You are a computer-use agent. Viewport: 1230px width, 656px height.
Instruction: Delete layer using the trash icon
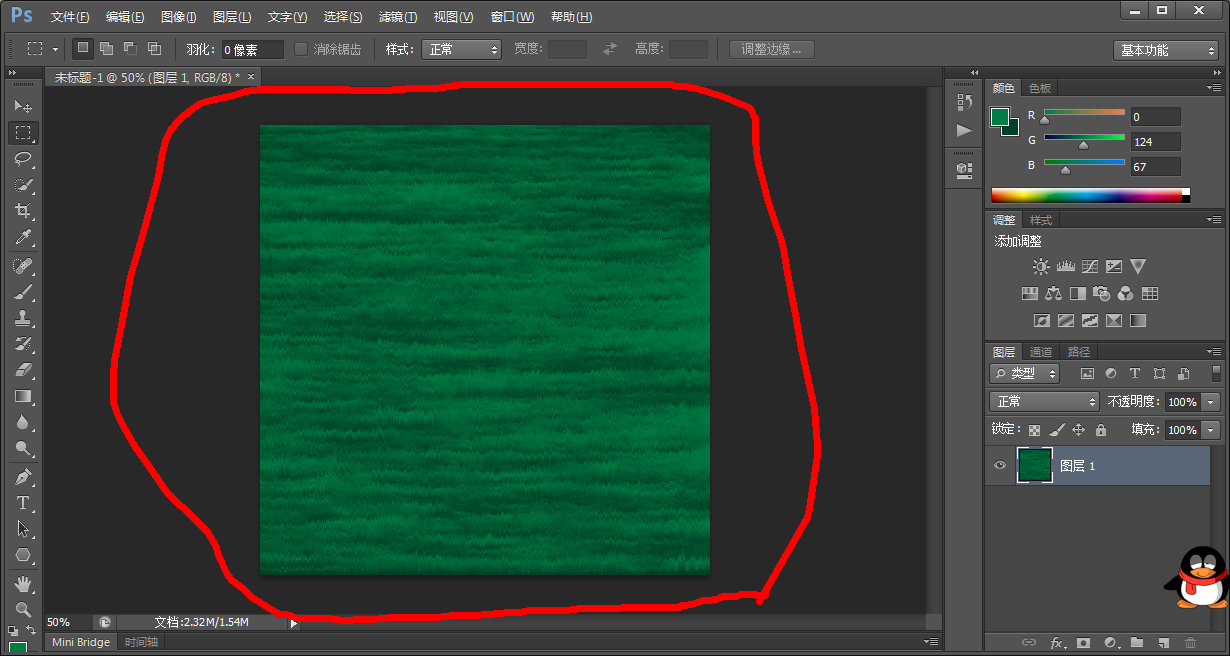(1190, 642)
